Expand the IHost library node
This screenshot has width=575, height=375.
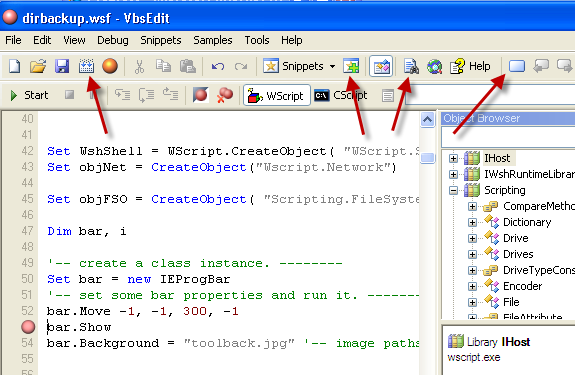coord(453,158)
